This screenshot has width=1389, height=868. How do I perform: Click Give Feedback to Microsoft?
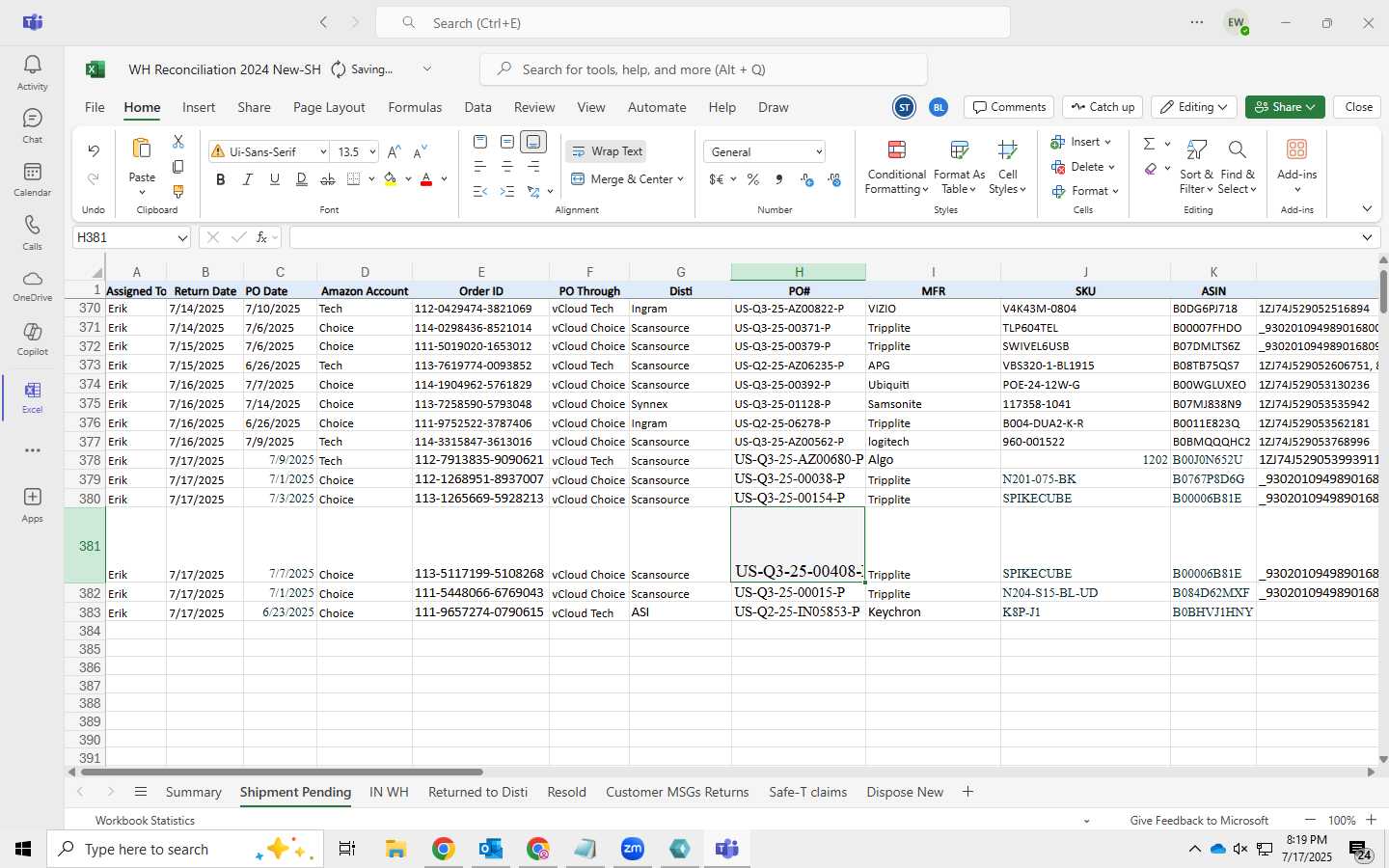click(1199, 821)
